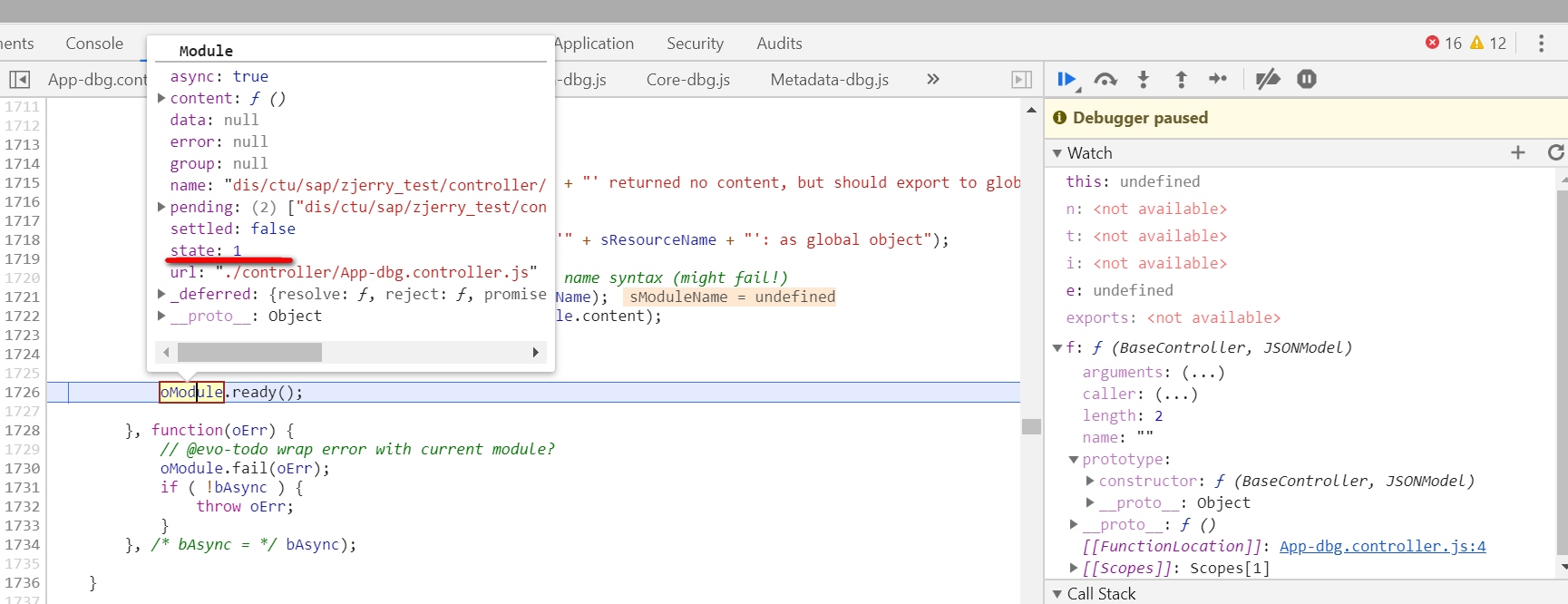Resume script execution in debugger
1568x604 pixels.
coord(1067,80)
